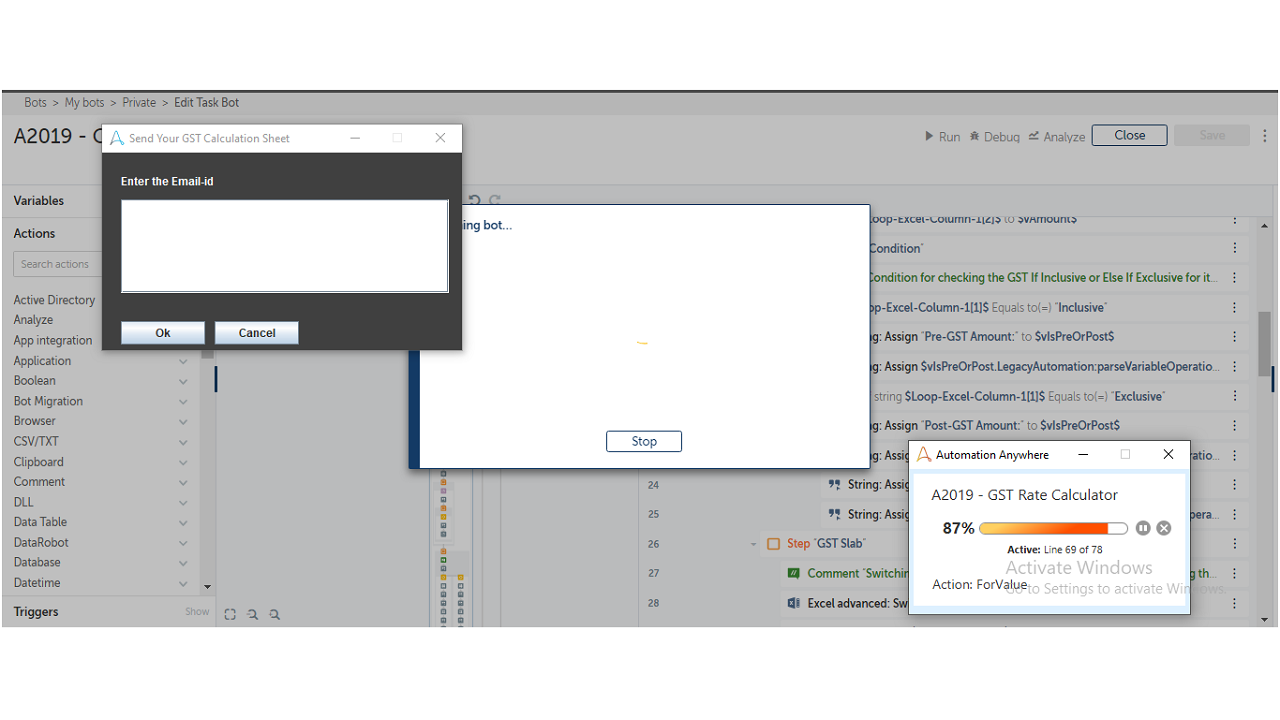Click the Excel advanced icon on line 28
The height and width of the screenshot is (720, 1280).
click(x=794, y=603)
